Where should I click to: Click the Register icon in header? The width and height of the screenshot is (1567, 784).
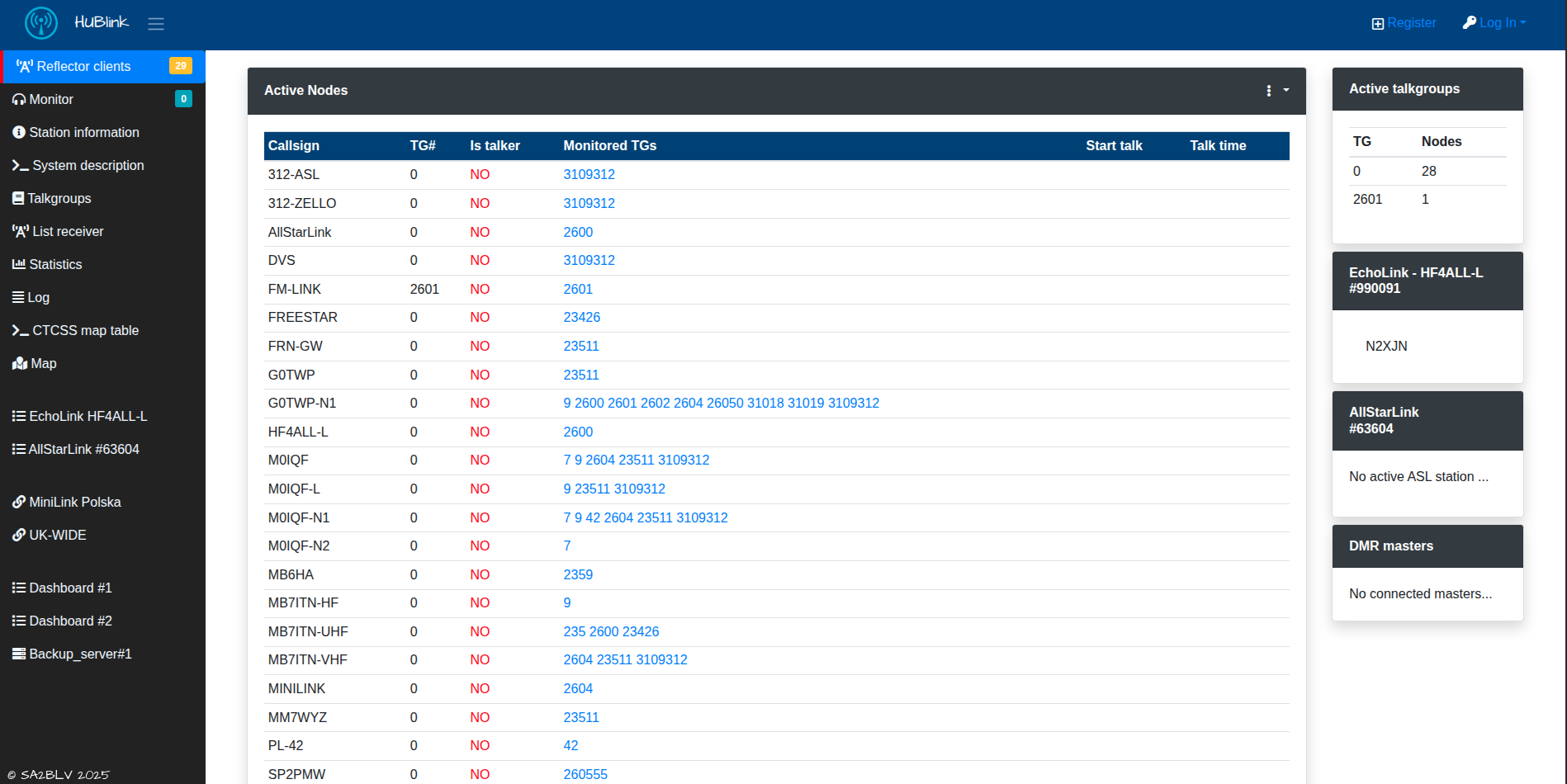(x=1378, y=24)
